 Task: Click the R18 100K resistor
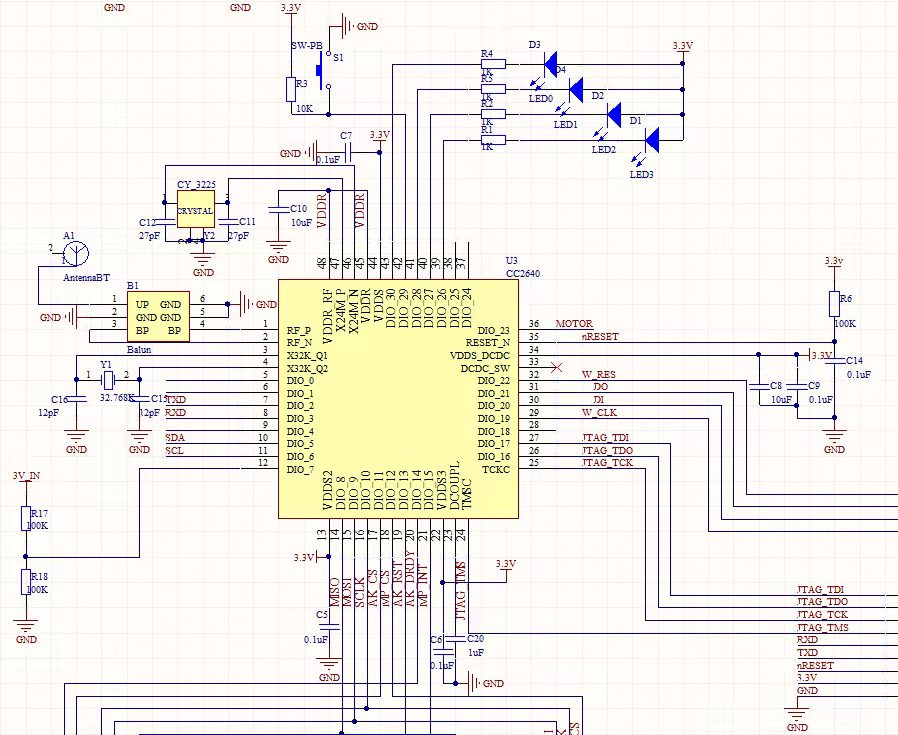click(x=26, y=582)
